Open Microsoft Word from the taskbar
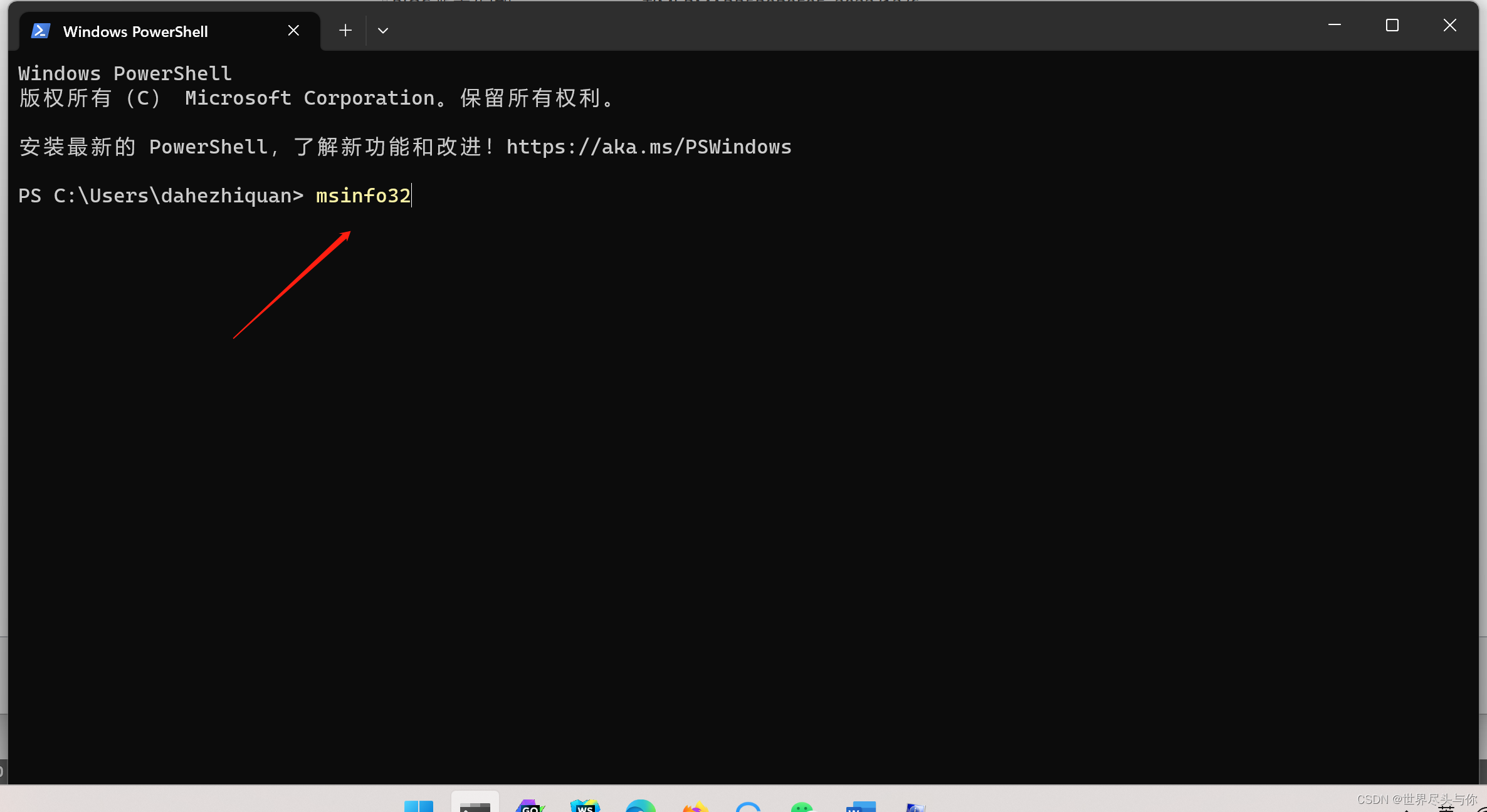 pyautogui.click(x=860, y=806)
